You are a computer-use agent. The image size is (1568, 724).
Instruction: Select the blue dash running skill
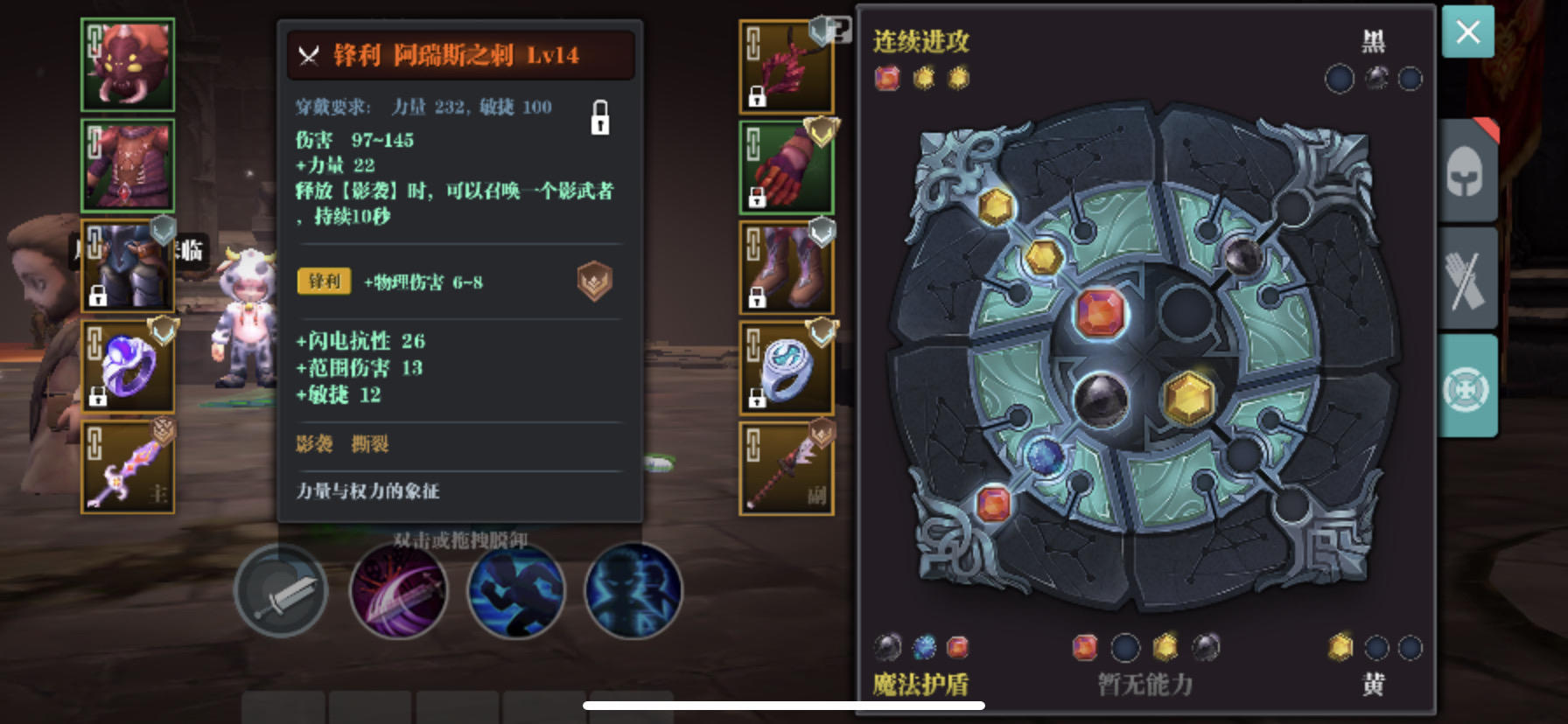click(x=516, y=591)
